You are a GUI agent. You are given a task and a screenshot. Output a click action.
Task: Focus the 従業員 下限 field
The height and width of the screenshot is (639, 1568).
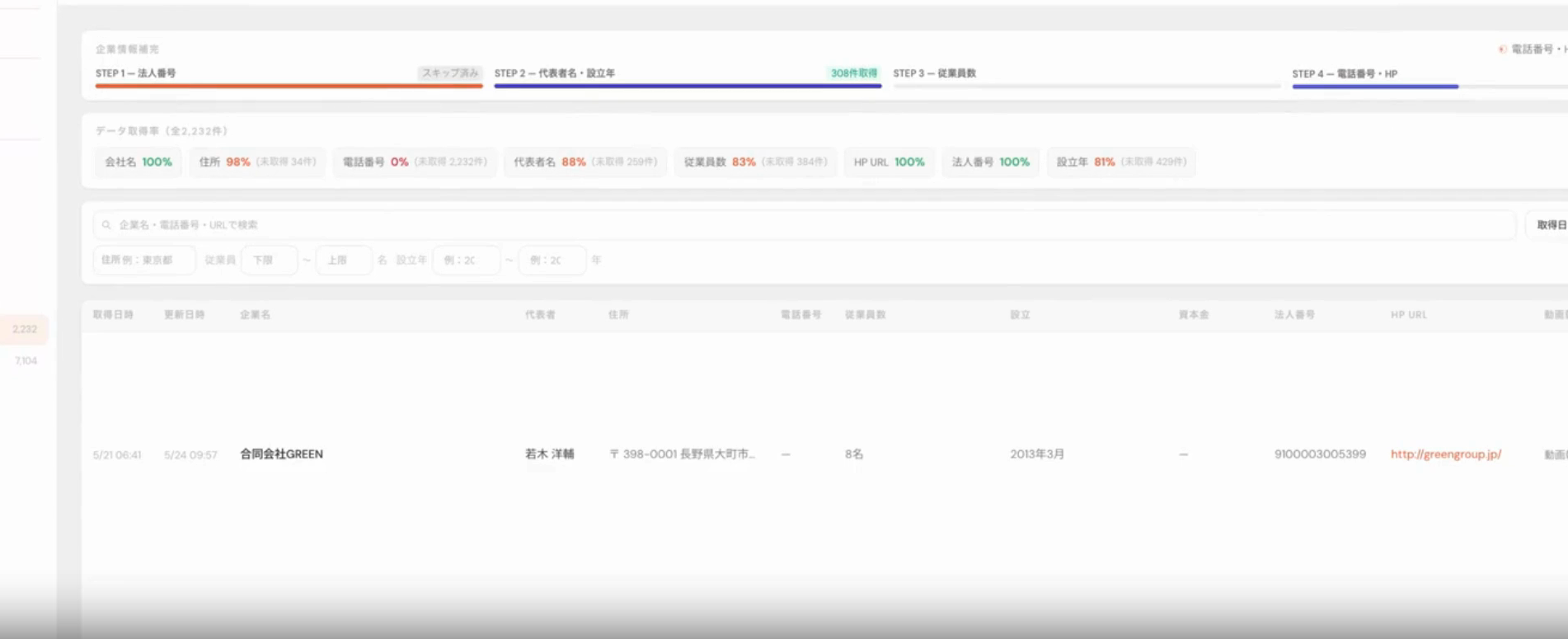270,260
